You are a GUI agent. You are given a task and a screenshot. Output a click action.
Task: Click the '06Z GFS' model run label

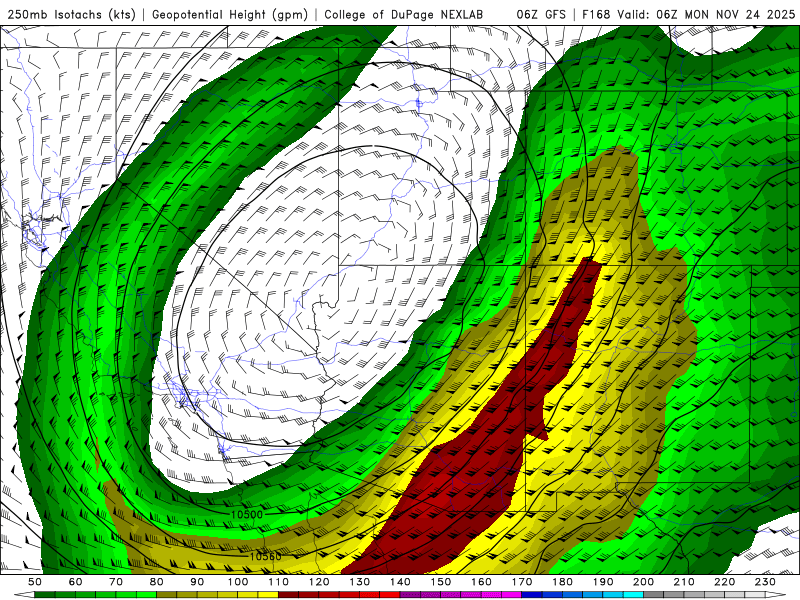click(541, 15)
